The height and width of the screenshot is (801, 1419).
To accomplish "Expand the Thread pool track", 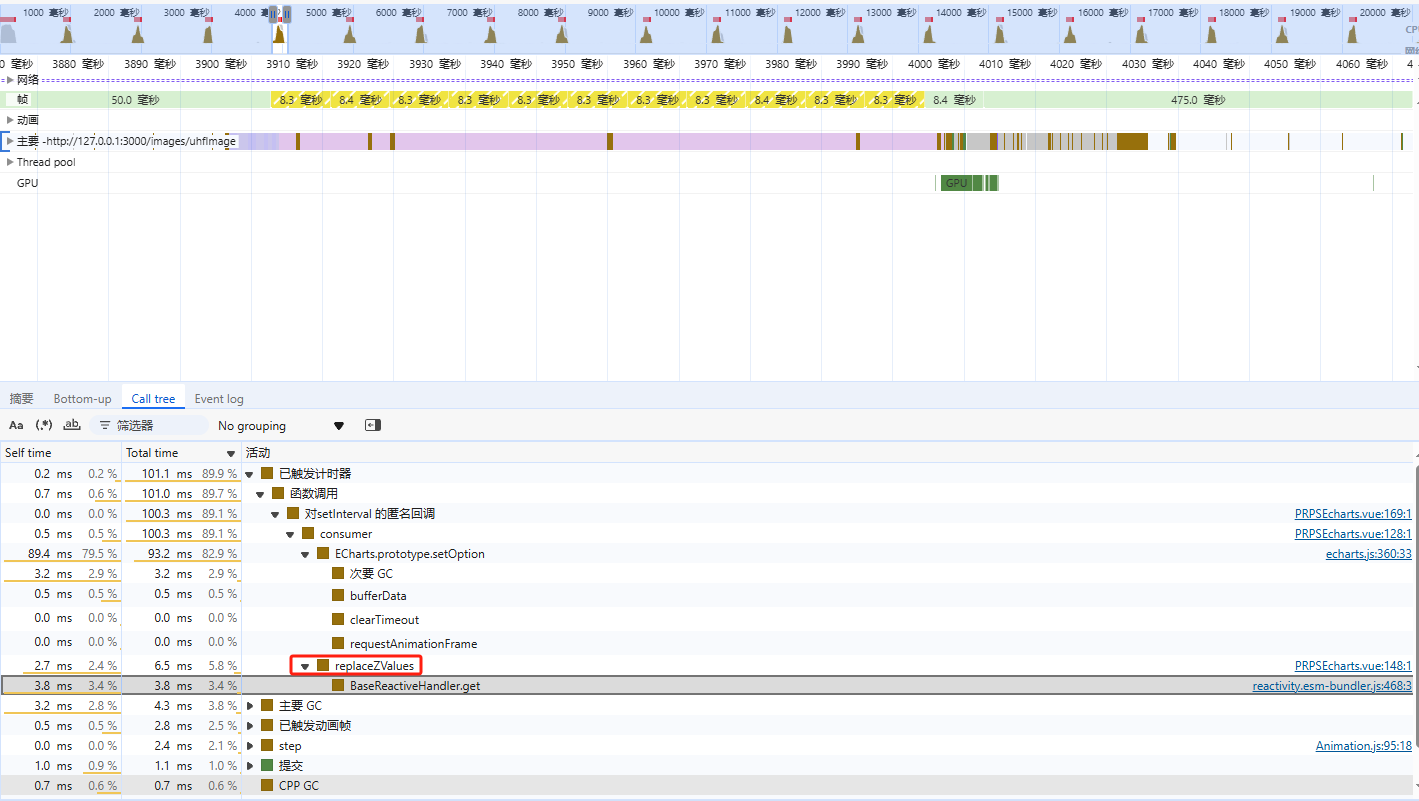I will [10, 162].
